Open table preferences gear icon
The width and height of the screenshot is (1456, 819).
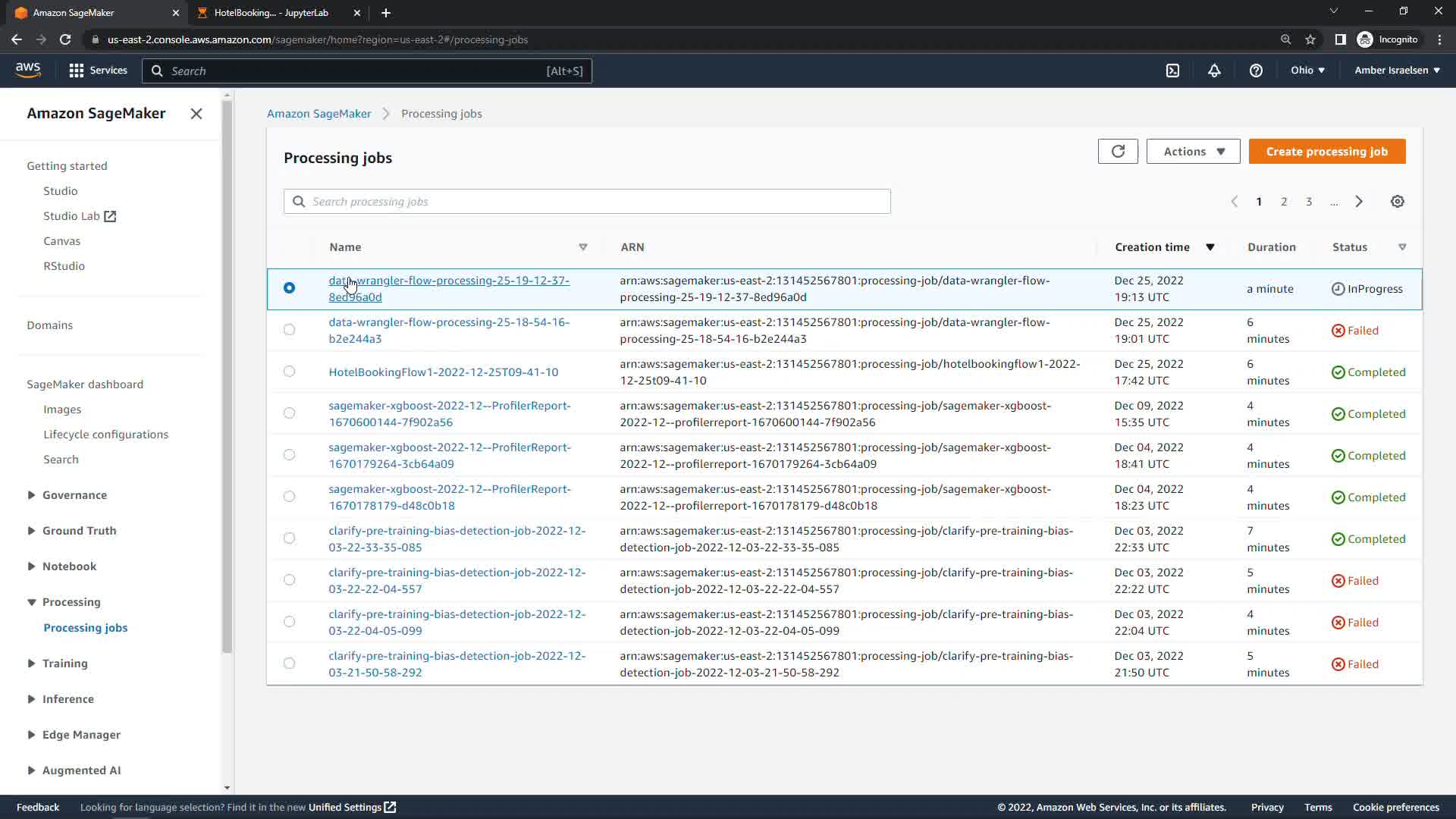click(x=1397, y=202)
